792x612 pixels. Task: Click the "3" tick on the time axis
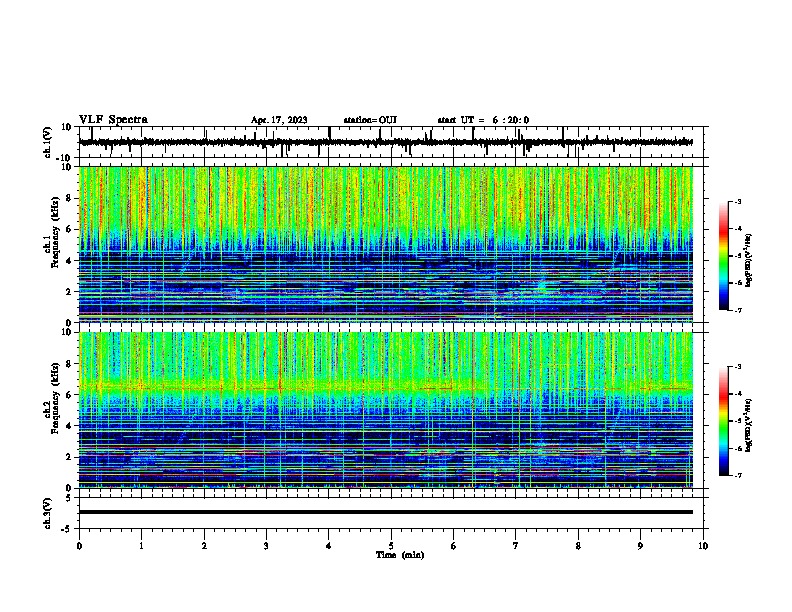[x=266, y=546]
